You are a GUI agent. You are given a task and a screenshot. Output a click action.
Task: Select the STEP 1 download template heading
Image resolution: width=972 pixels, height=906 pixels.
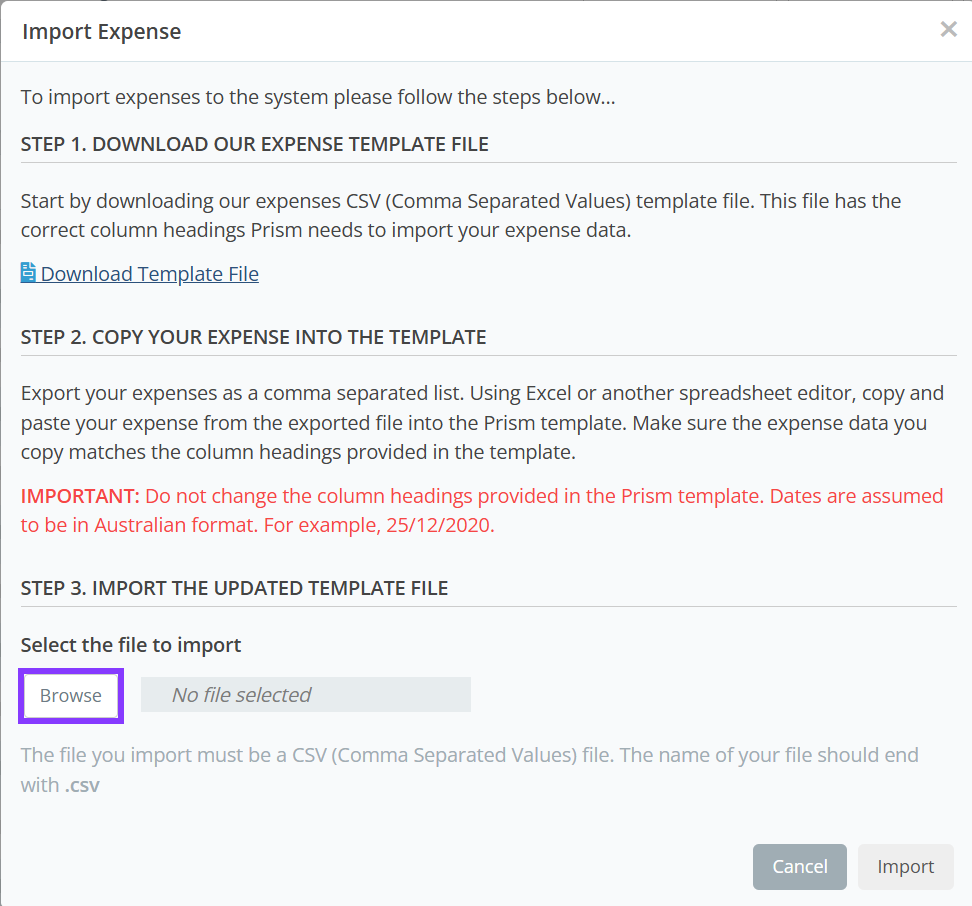[x=254, y=144]
